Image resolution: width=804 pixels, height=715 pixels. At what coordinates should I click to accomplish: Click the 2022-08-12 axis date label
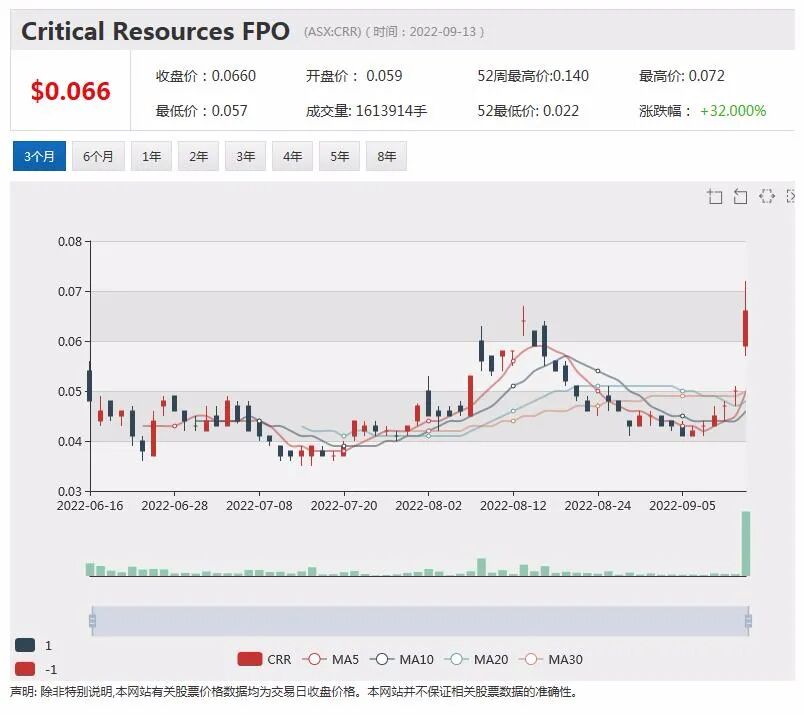513,506
